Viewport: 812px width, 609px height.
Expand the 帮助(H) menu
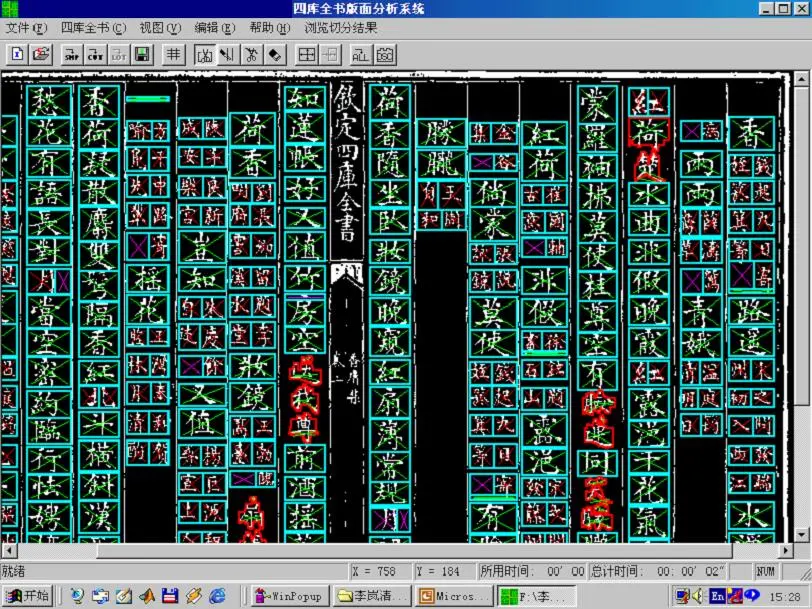click(x=269, y=28)
